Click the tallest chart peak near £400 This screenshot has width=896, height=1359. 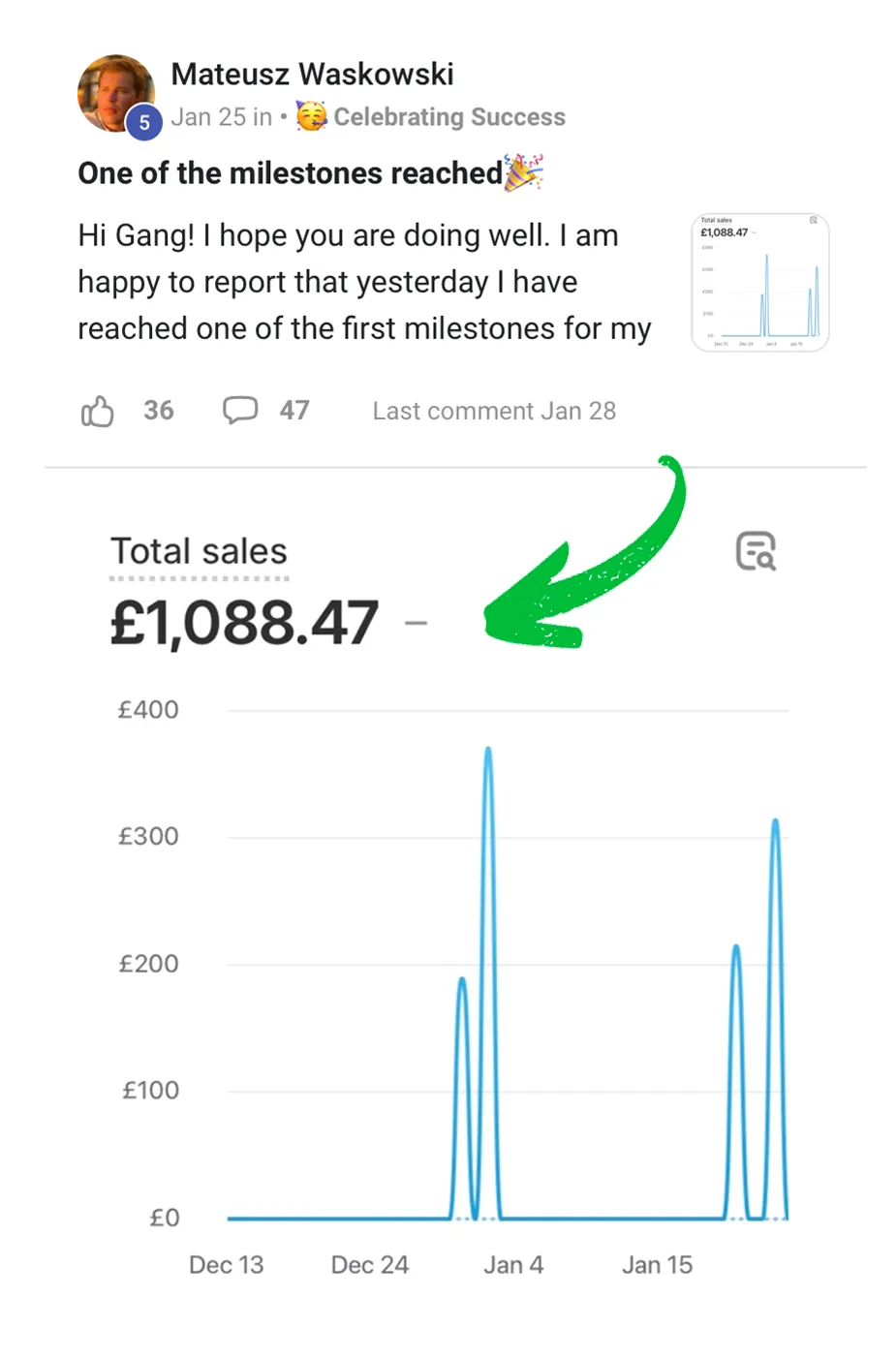pyautogui.click(x=488, y=751)
